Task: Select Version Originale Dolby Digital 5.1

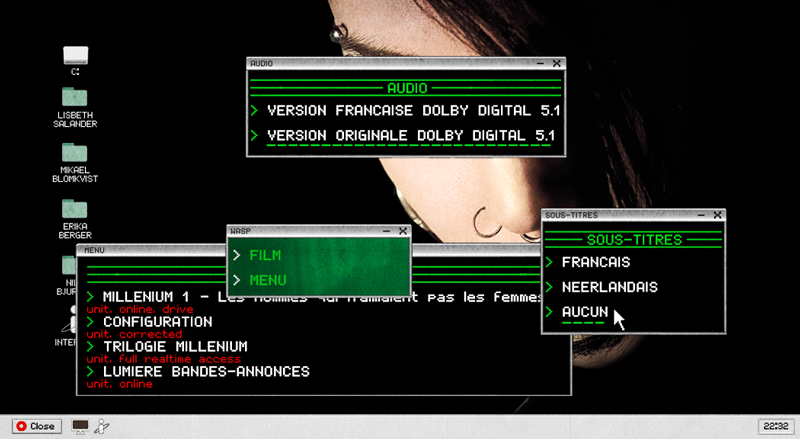Action: tap(411, 135)
